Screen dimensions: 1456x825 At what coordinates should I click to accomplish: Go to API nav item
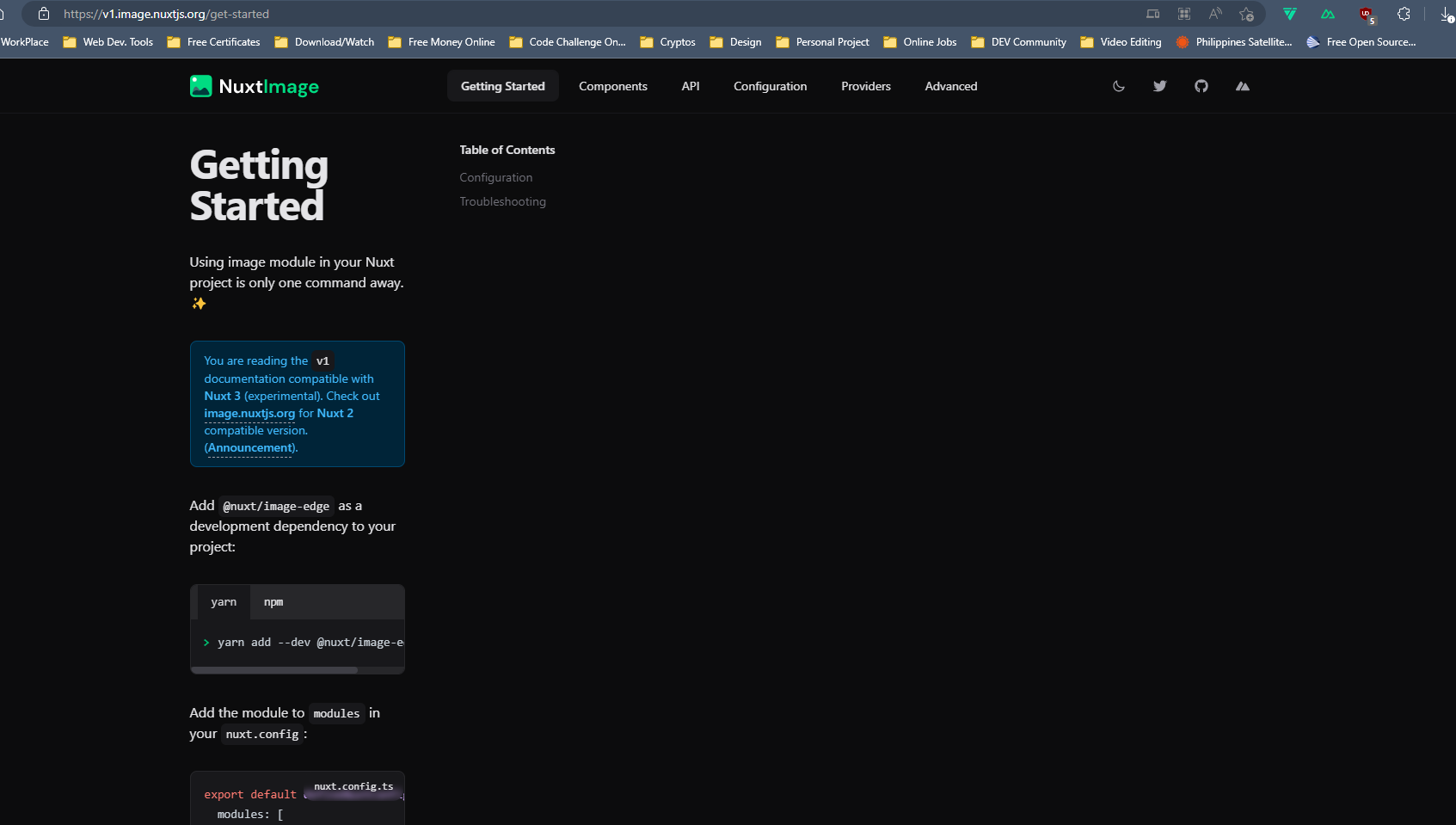691,86
